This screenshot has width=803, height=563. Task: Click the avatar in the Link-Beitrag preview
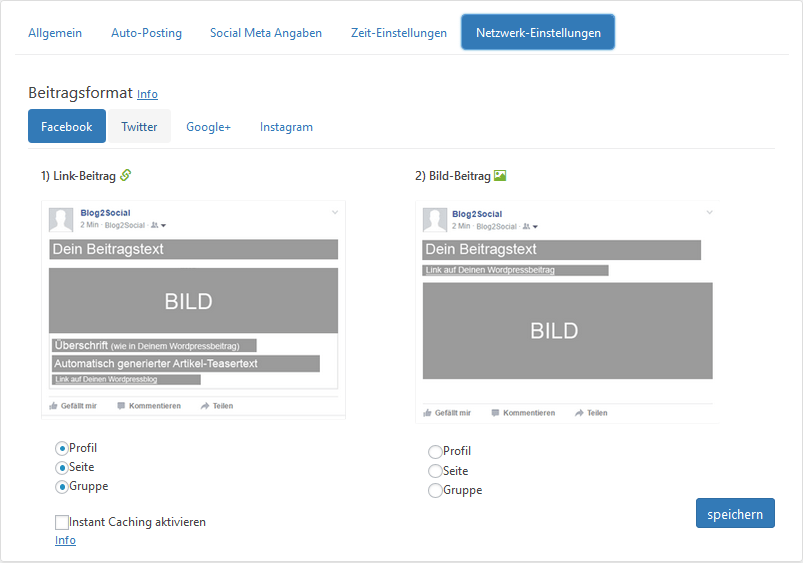pyautogui.click(x=61, y=220)
